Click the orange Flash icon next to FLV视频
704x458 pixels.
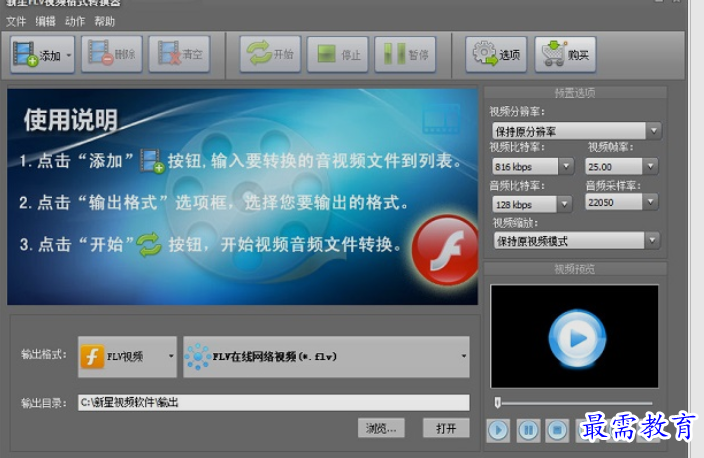pyautogui.click(x=92, y=357)
